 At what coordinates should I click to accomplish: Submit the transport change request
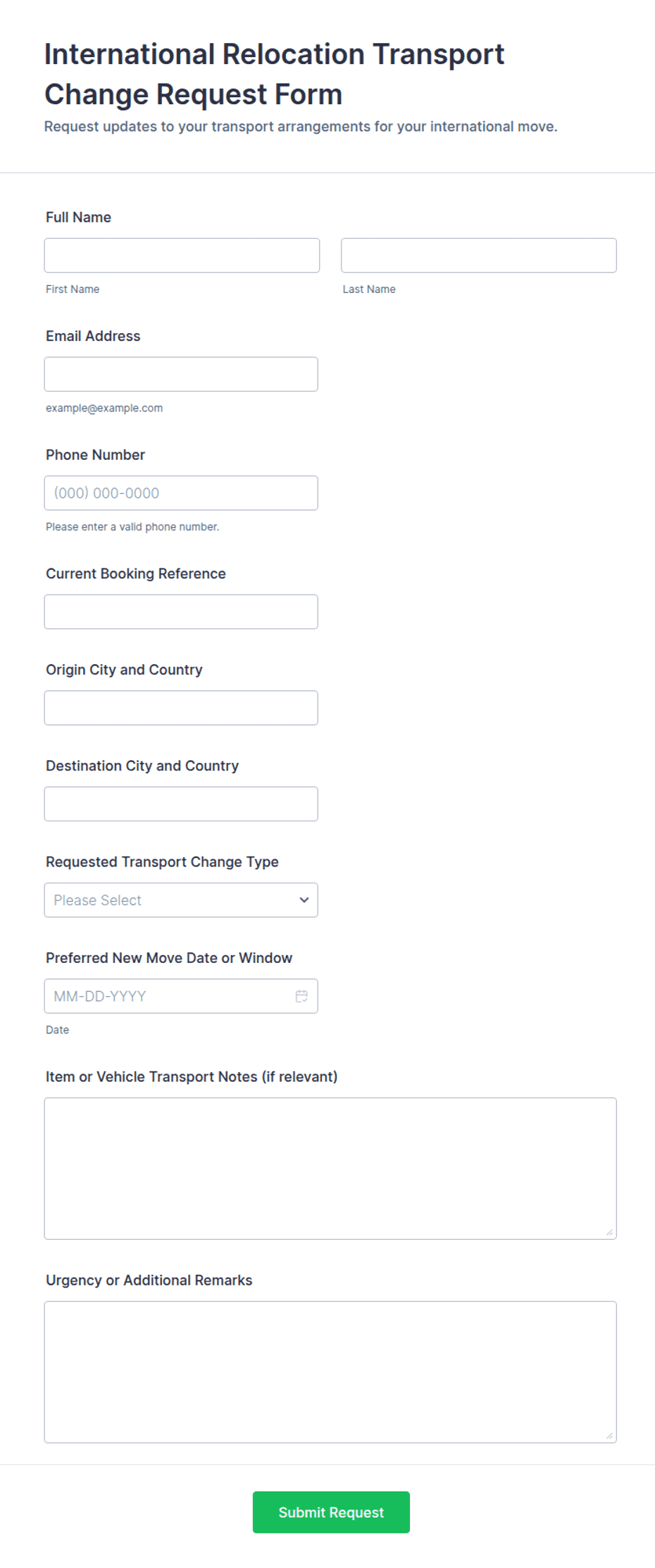click(331, 1512)
